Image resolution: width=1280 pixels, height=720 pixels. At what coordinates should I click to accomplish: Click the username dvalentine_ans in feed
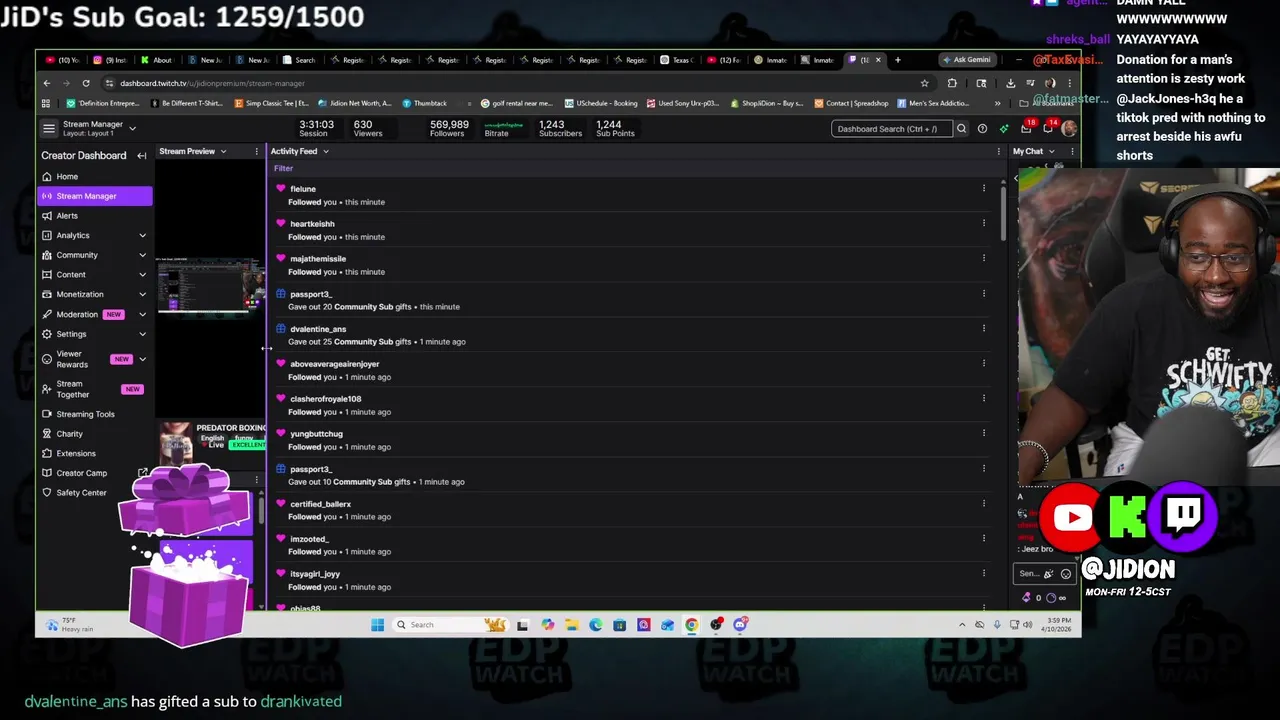(x=318, y=329)
